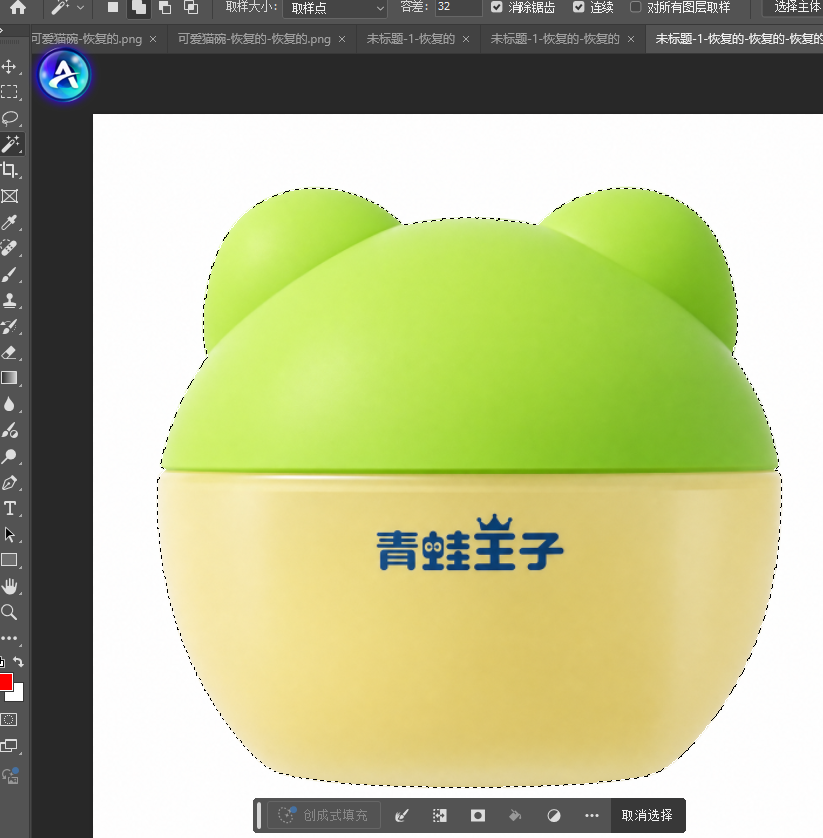The width and height of the screenshot is (823, 838).
Task: Create mask from selection in task bar
Action: coord(478,815)
